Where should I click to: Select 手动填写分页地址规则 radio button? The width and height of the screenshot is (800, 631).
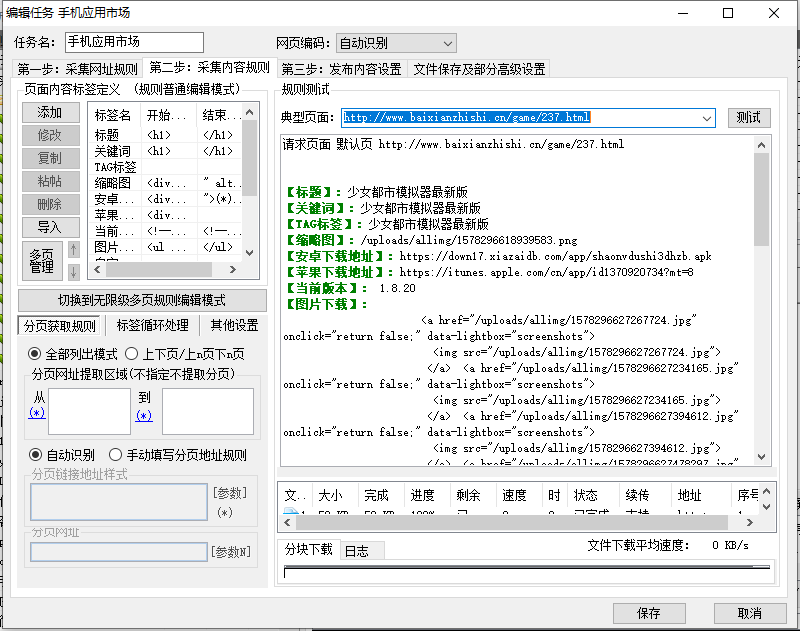point(178,455)
